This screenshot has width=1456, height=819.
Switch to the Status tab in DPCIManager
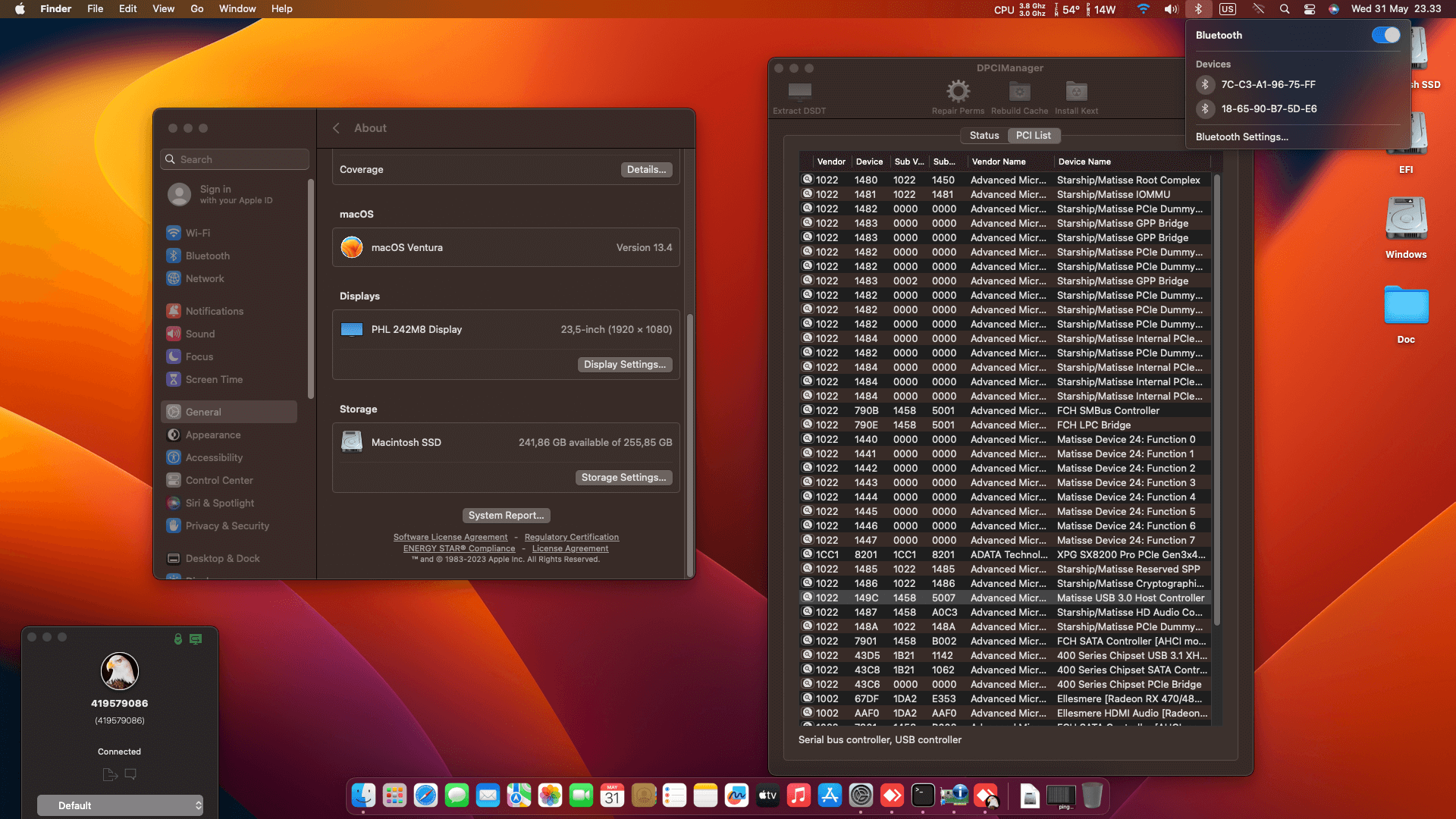pos(984,135)
